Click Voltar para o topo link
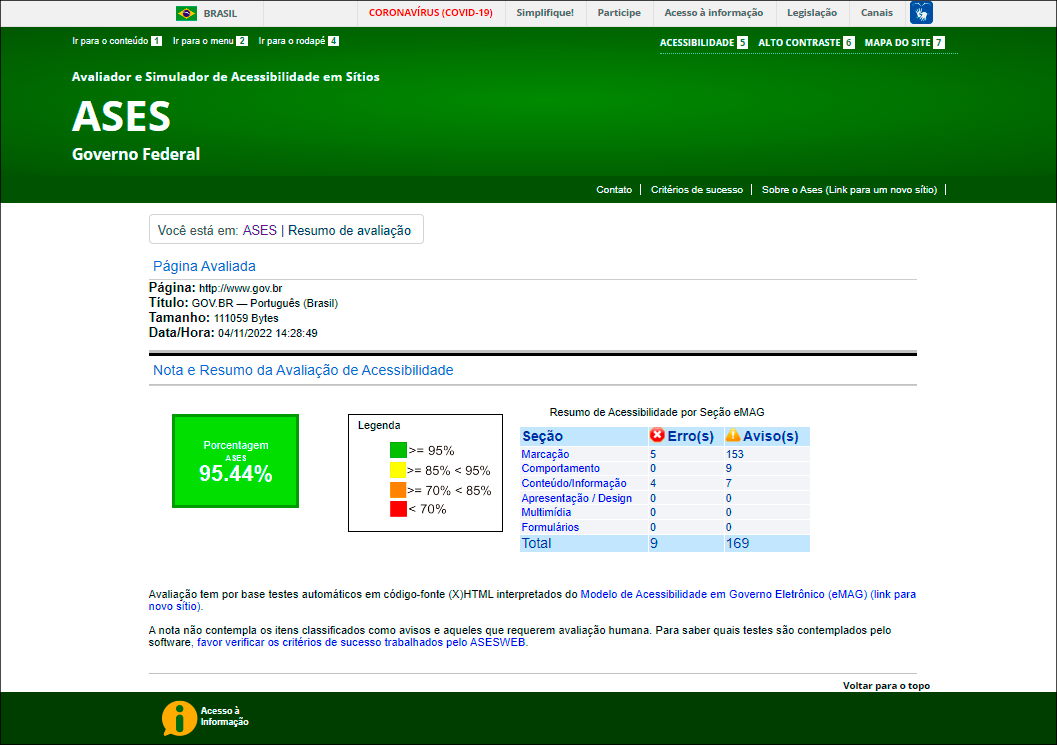Image resolution: width=1057 pixels, height=745 pixels. point(886,686)
